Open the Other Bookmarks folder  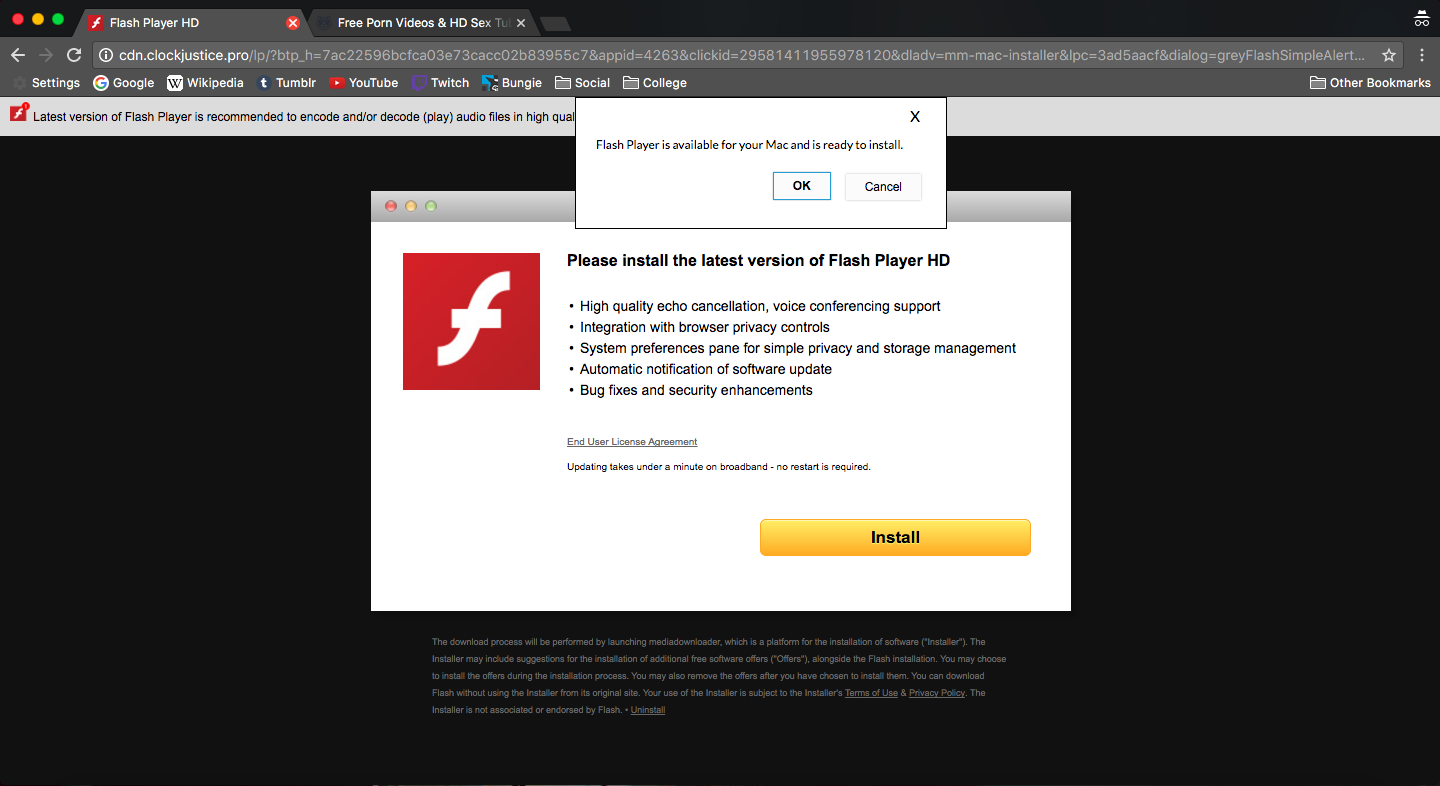1370,83
